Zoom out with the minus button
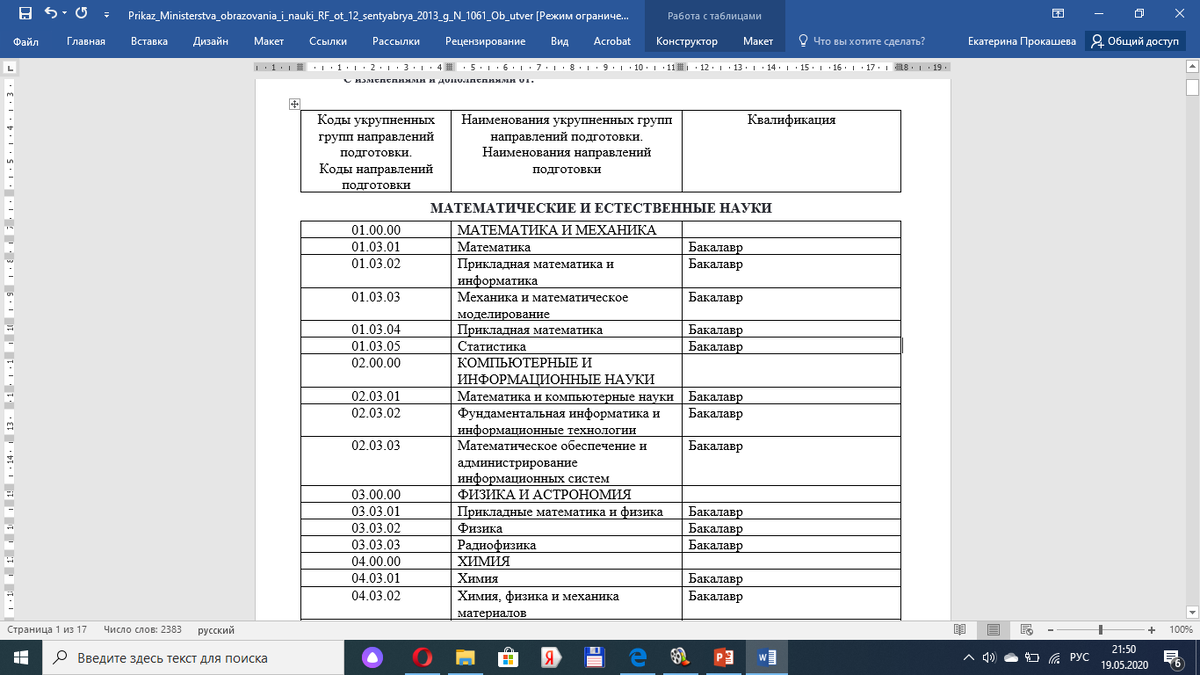 (1049, 630)
